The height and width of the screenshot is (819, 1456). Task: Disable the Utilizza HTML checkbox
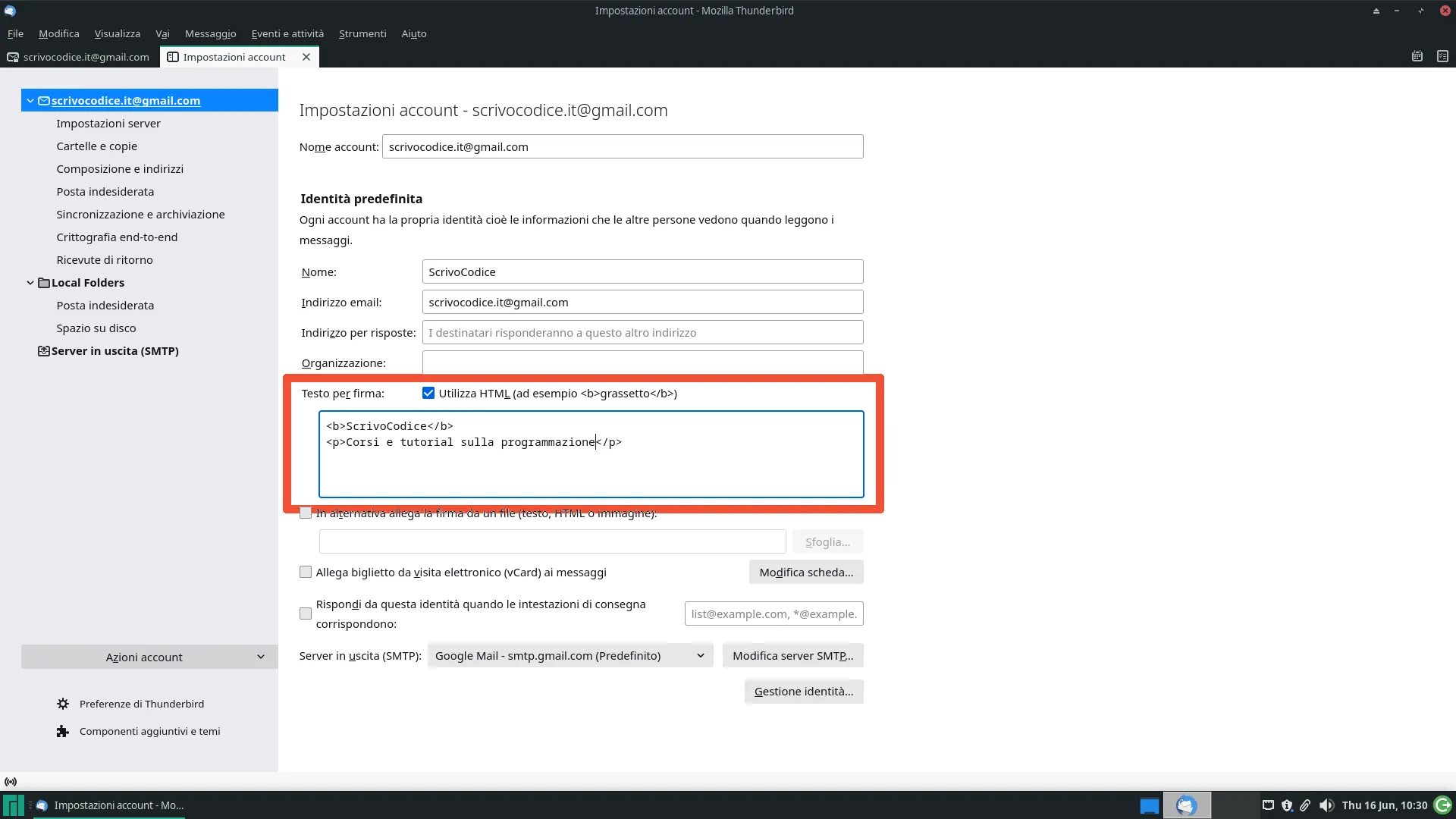428,392
